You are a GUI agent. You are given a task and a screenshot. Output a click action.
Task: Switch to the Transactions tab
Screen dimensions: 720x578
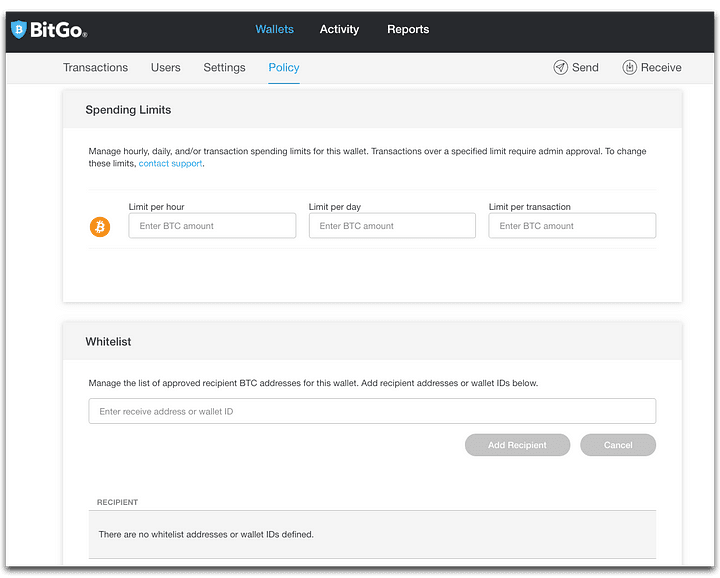pyautogui.click(x=96, y=67)
